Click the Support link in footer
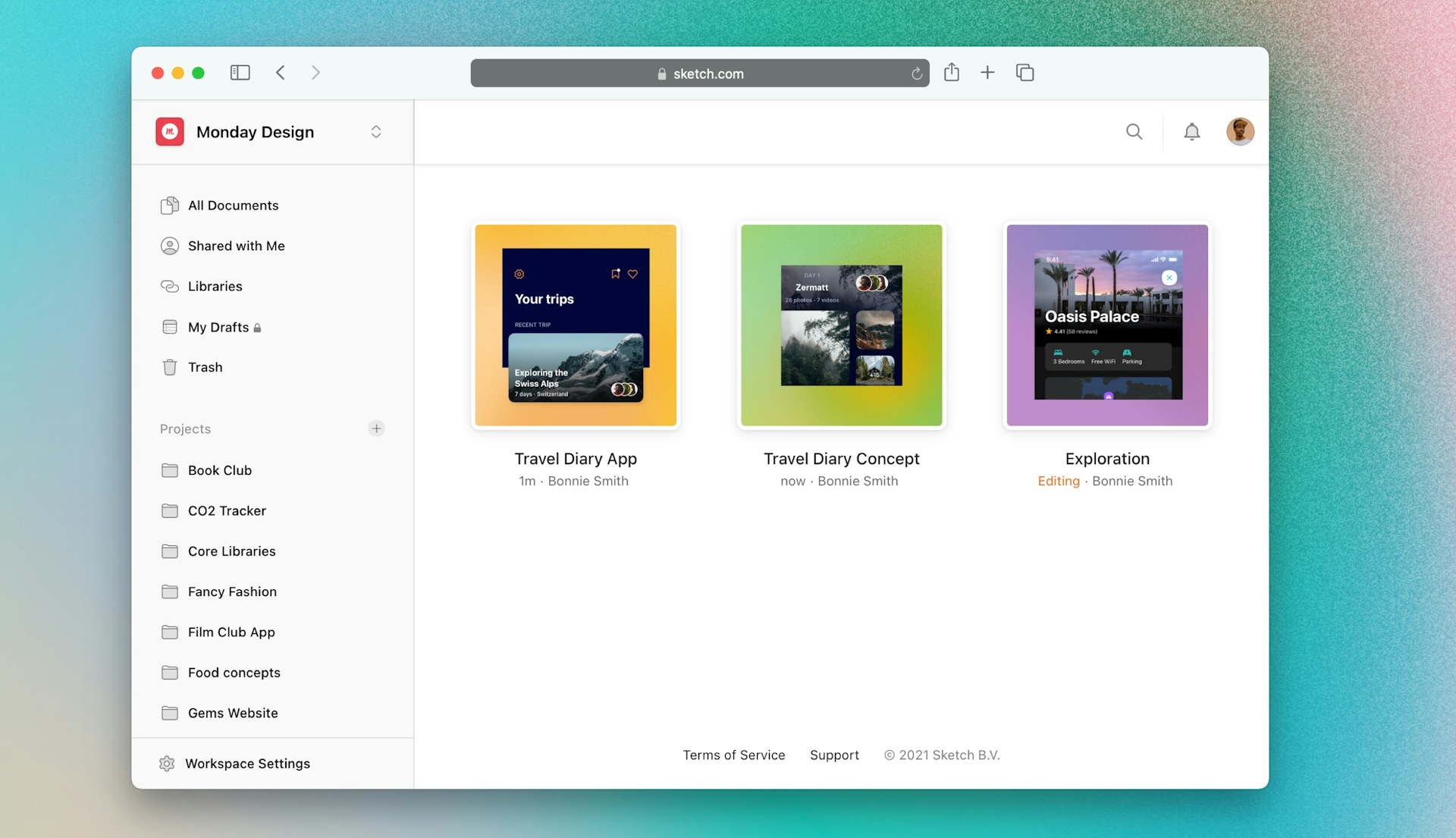Viewport: 1456px width, 838px height. 834,754
